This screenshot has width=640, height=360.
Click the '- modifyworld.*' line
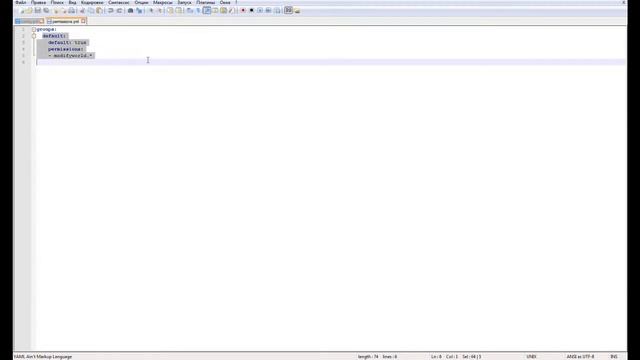[71, 56]
